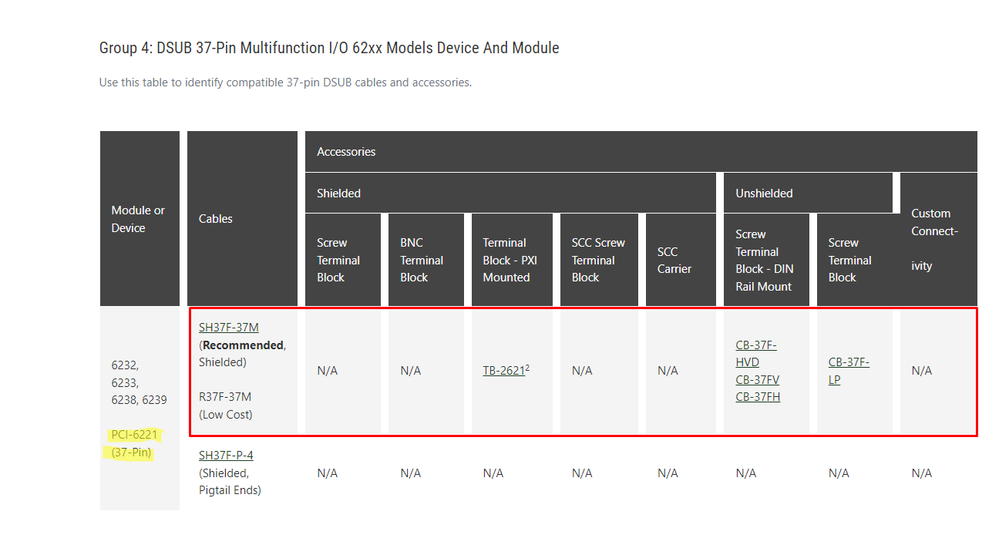Open the CB-37F-HVD link
Screen dimensions: 999x535
click(756, 353)
